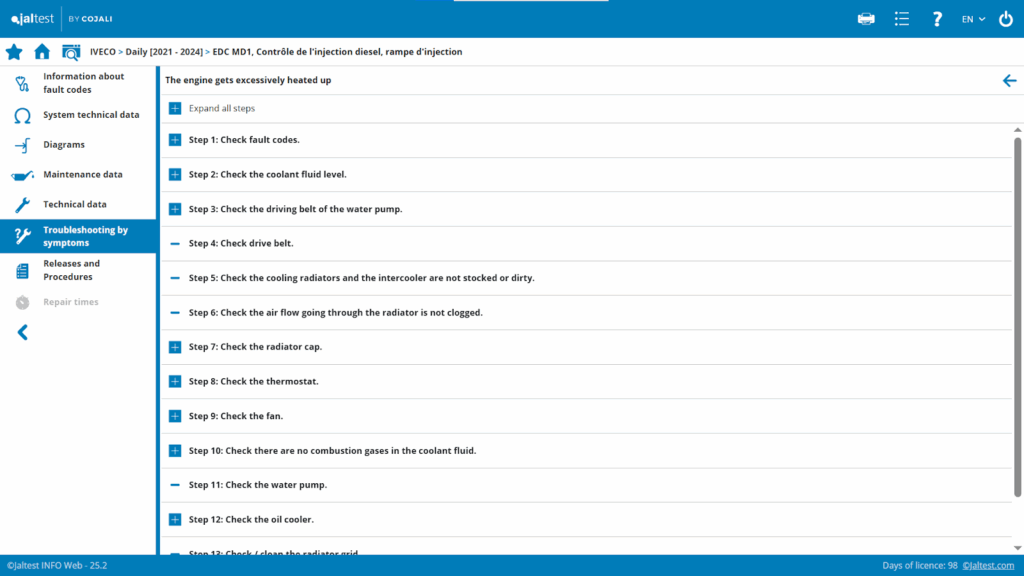Open the Diagrams section
Image resolution: width=1024 pixels, height=576 pixels.
click(x=63, y=145)
